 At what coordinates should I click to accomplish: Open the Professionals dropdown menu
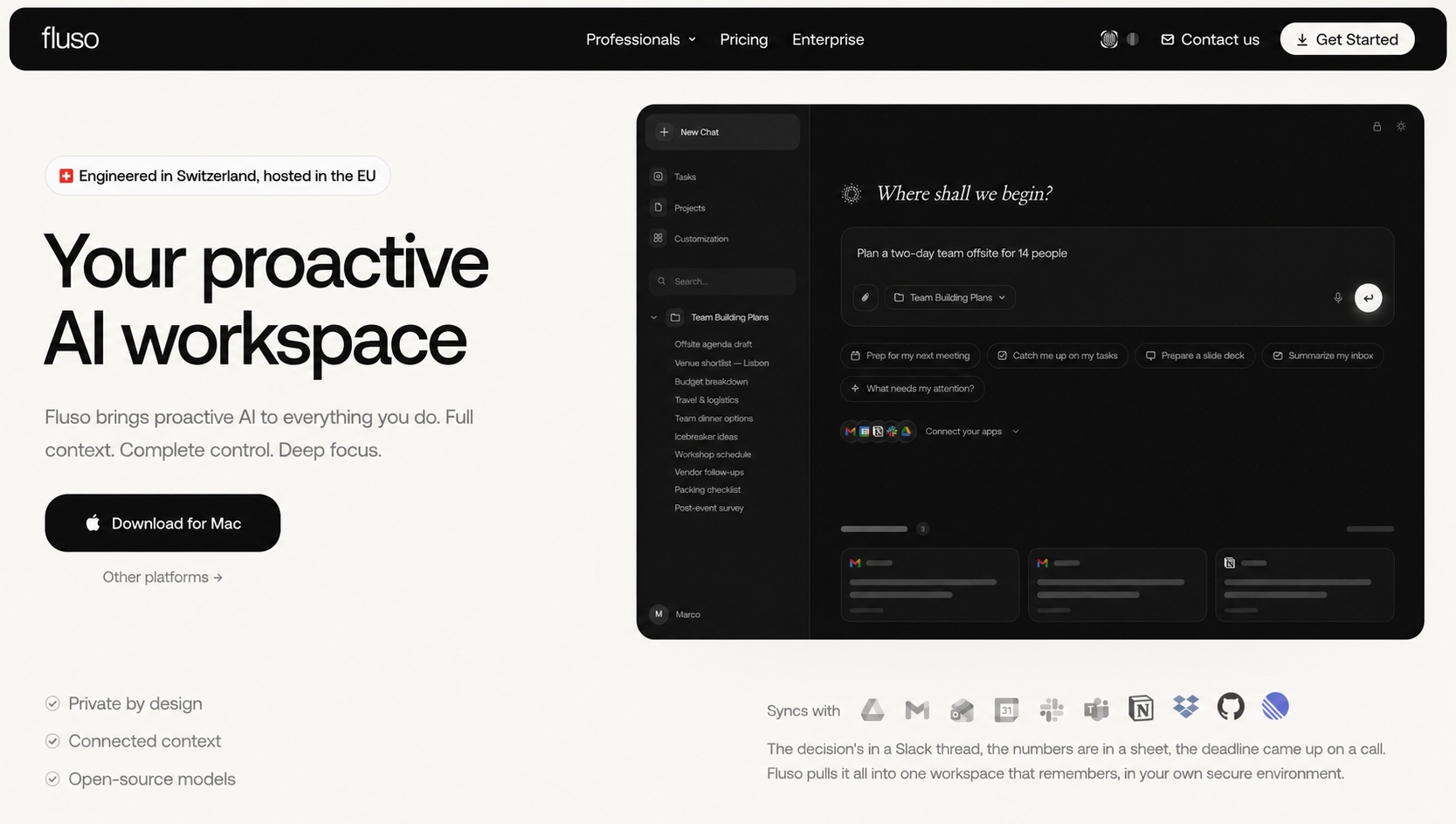pos(640,39)
